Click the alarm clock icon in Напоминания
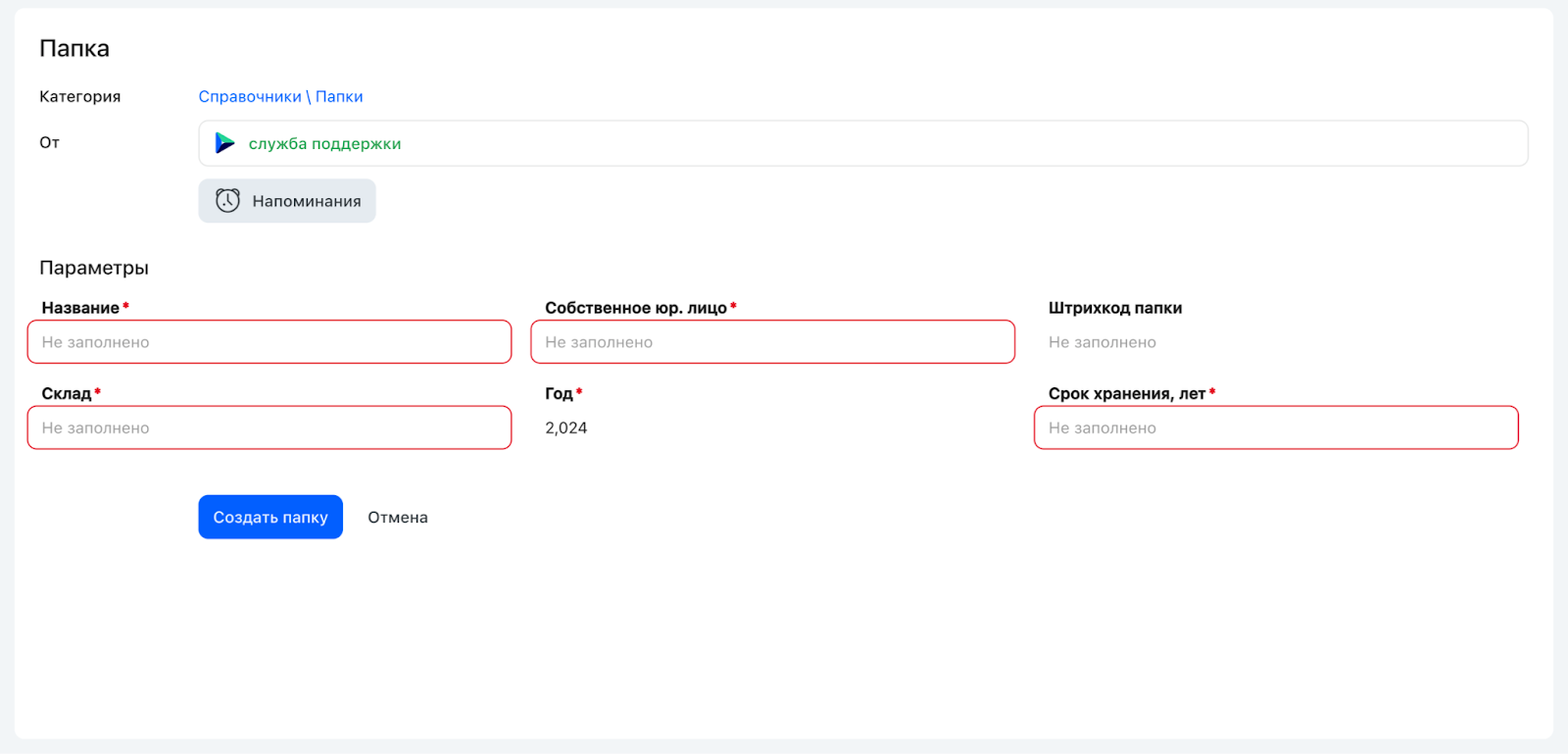The image size is (1568, 754). point(227,201)
